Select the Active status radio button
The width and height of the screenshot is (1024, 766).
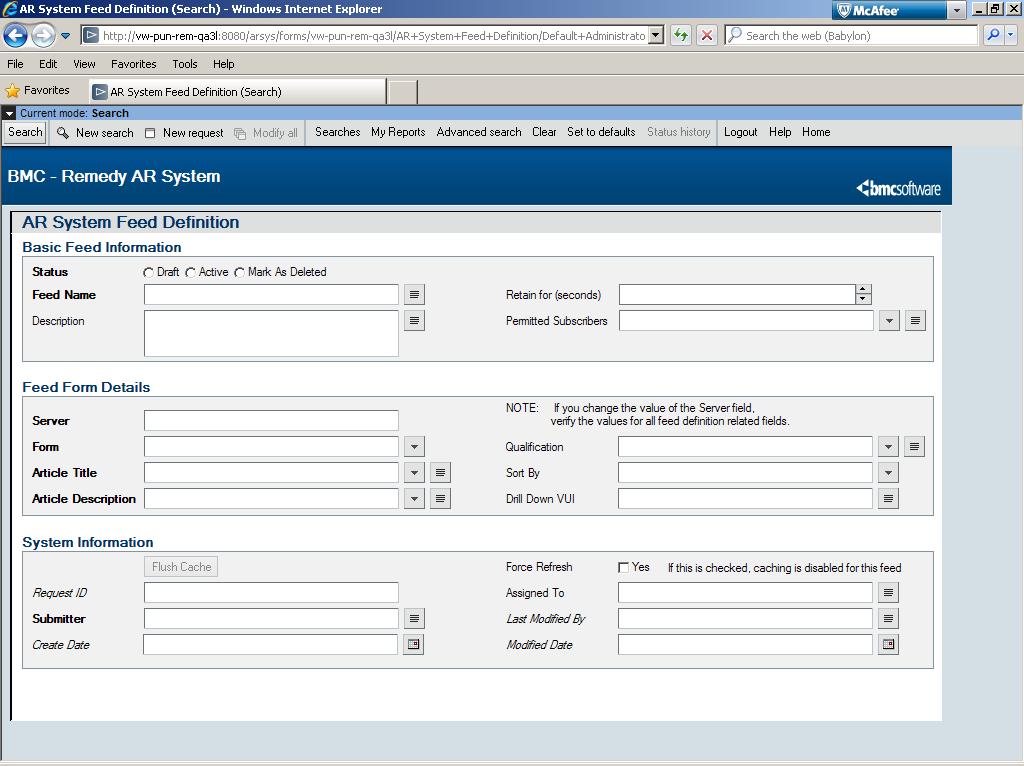tap(191, 272)
